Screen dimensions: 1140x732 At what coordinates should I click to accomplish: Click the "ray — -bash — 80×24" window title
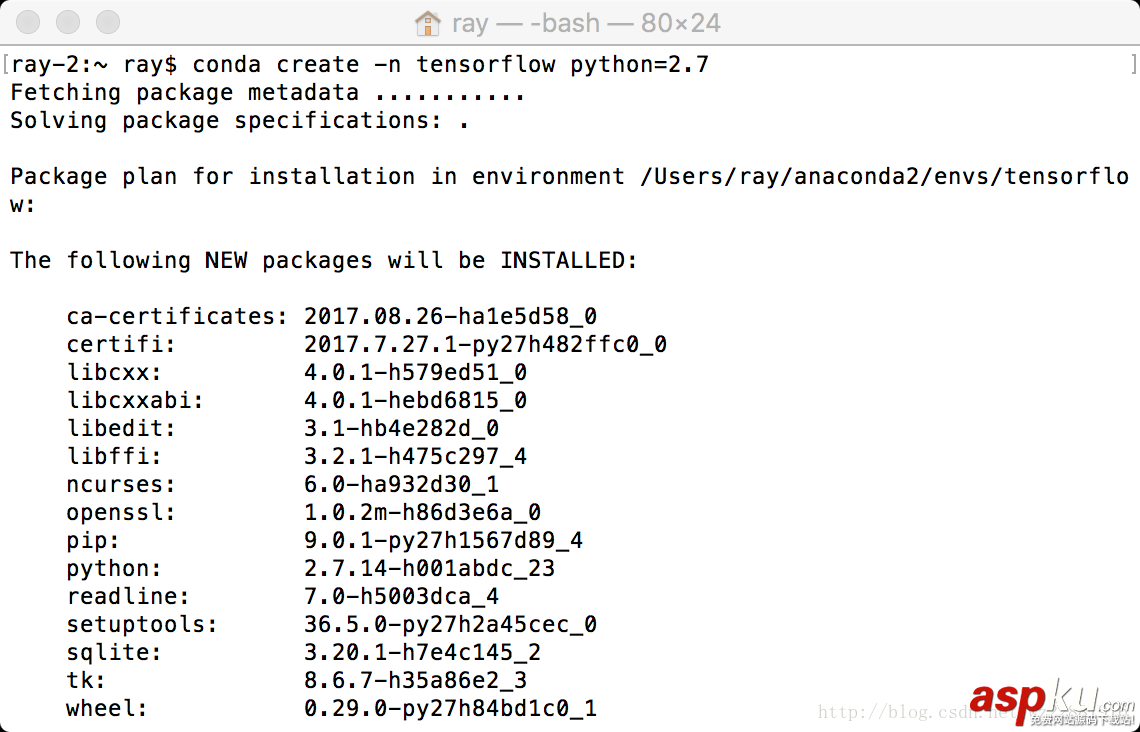pyautogui.click(x=586, y=23)
